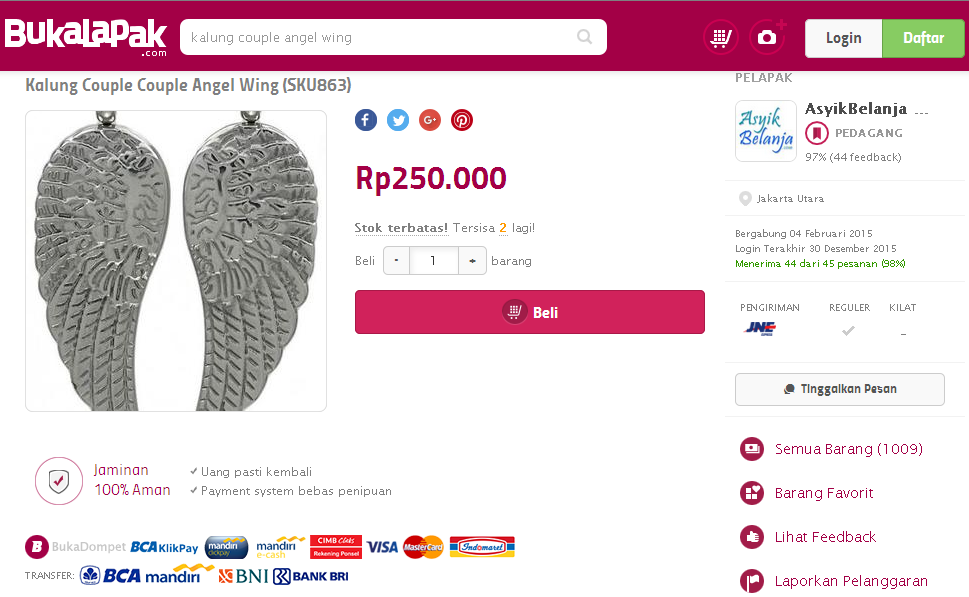Click the red Beli buy button
The height and width of the screenshot is (597, 969).
click(530, 312)
